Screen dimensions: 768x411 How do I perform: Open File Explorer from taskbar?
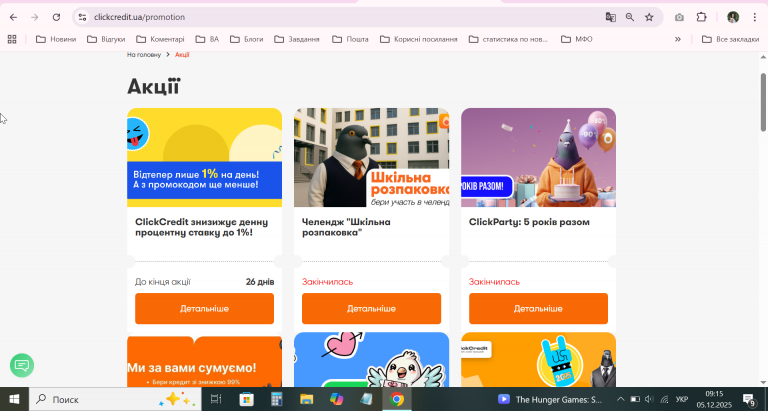click(x=307, y=399)
